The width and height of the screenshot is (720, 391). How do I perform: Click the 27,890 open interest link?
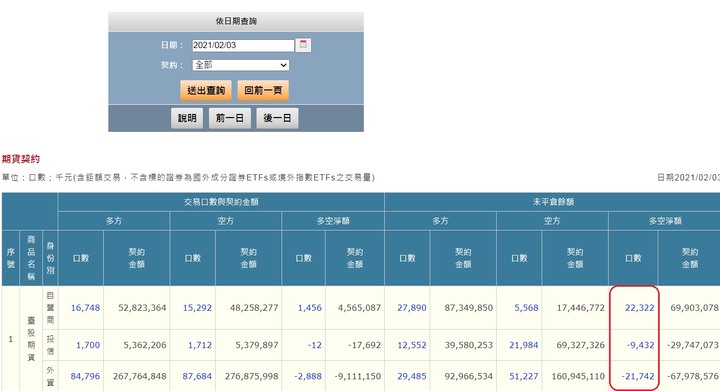click(x=412, y=307)
